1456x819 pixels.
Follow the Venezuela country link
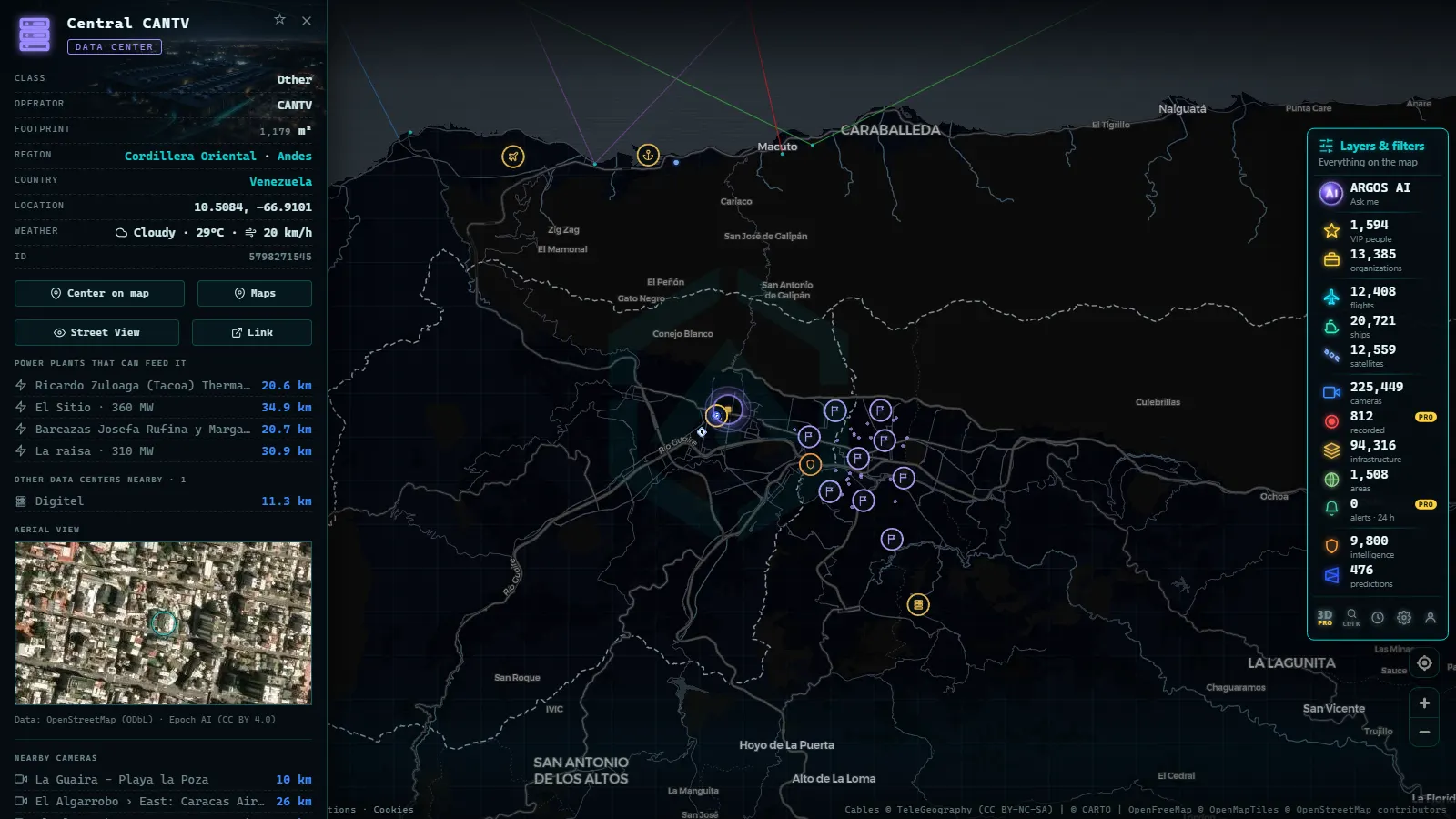280,181
